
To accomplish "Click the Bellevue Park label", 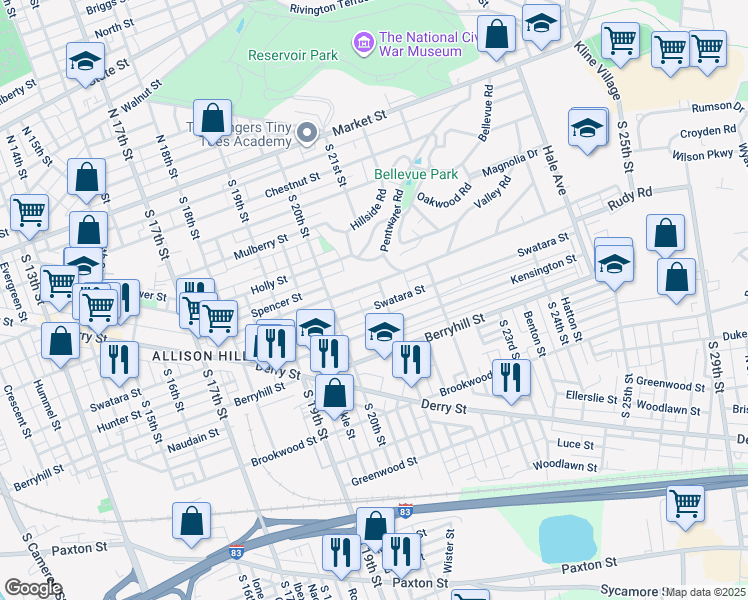I will 416,174.
